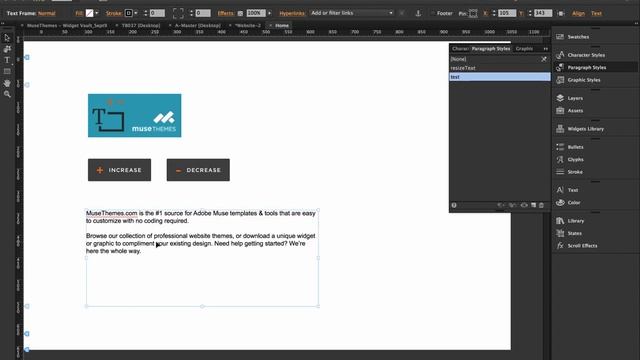
Task: Open the Graphic Styles panel
Action: [584, 80]
